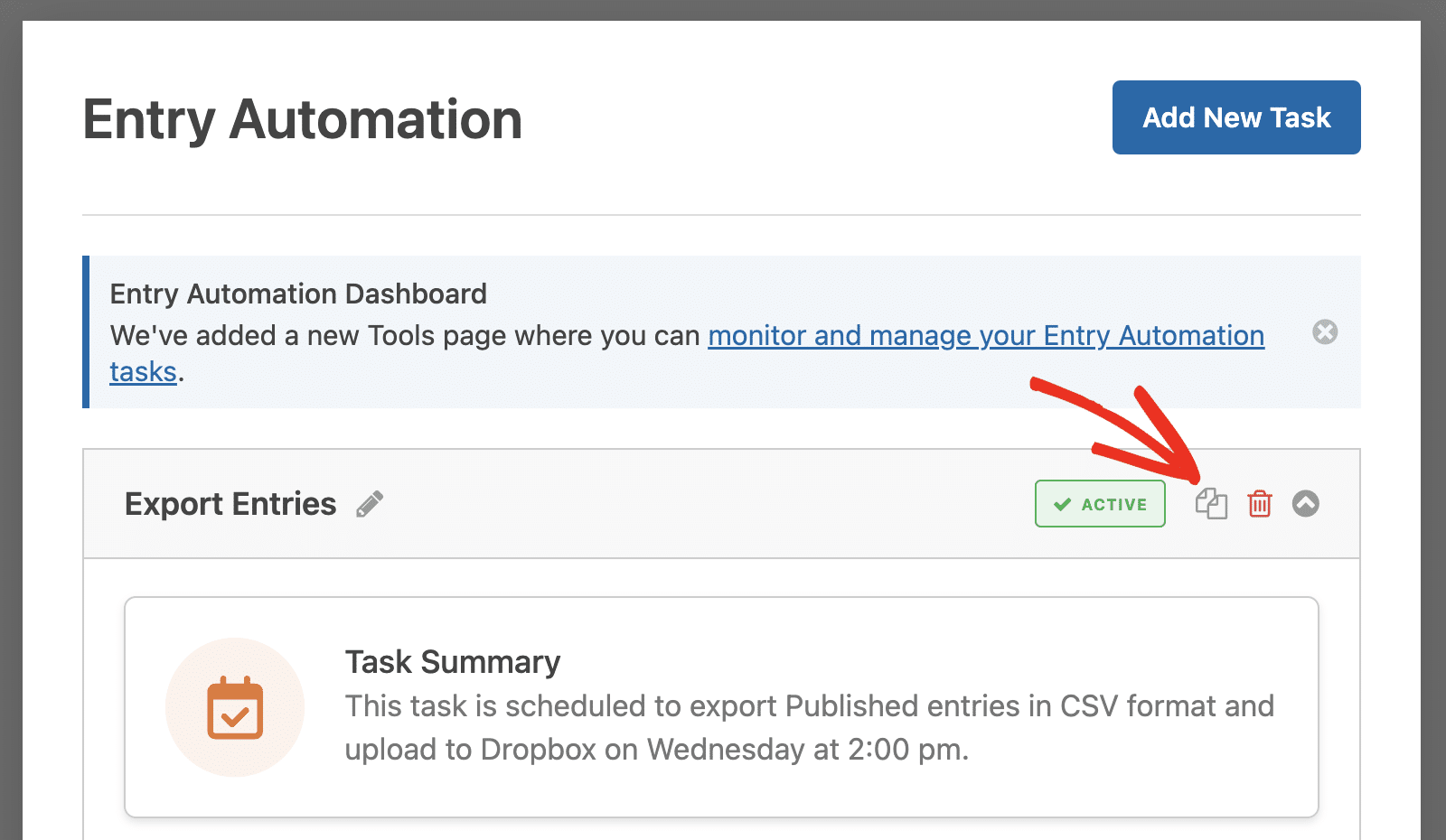Click the Entry Automation page heading
This screenshot has height=840, width=1446.
pyautogui.click(x=303, y=120)
